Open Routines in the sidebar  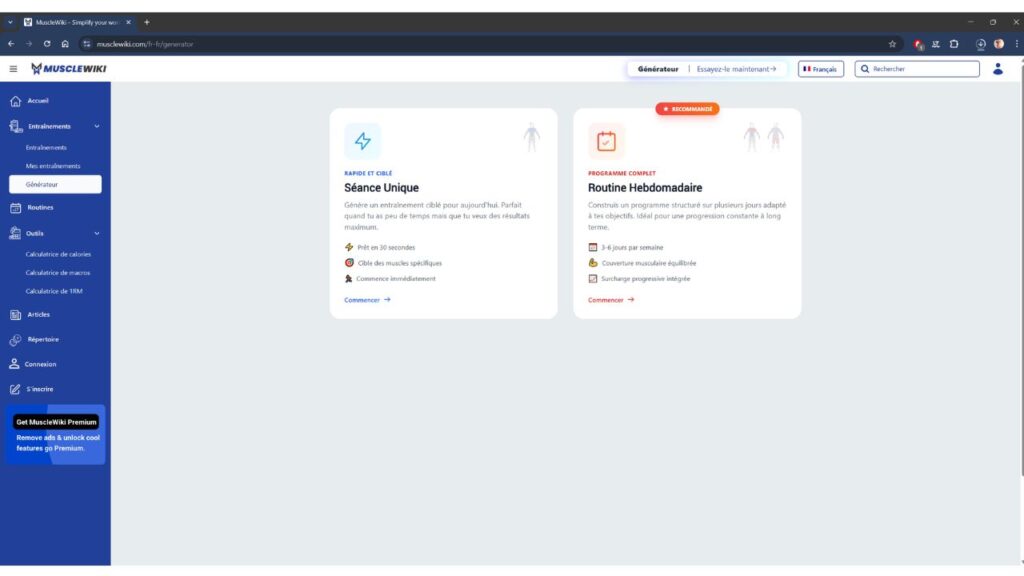[x=40, y=207]
